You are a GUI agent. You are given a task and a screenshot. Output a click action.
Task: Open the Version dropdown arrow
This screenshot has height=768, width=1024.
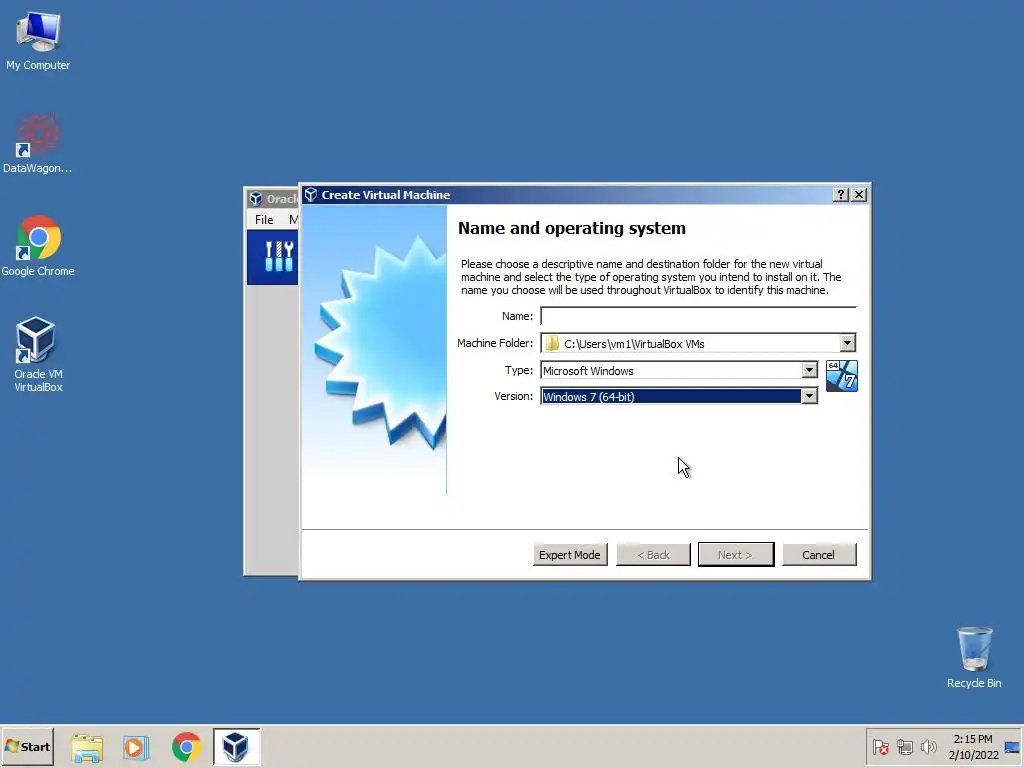809,396
